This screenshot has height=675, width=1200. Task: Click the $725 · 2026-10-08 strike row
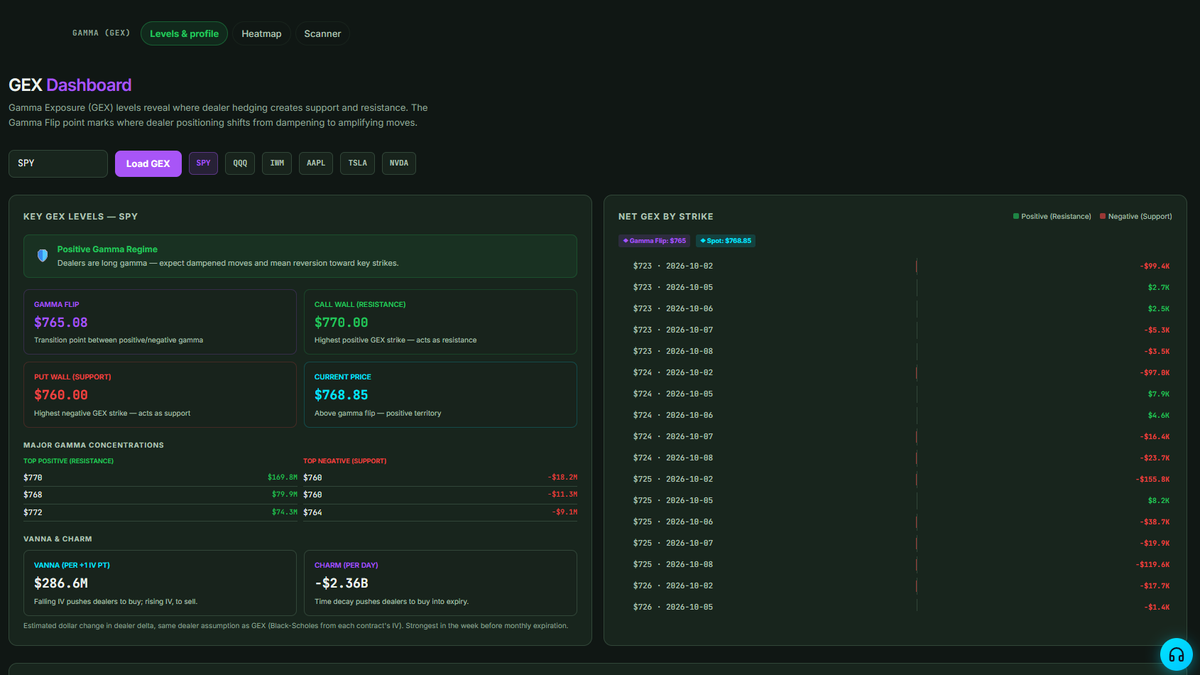[x=895, y=564]
